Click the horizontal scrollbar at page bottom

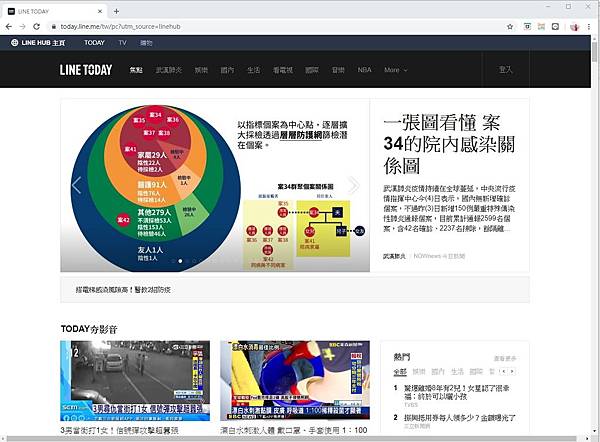click(x=292, y=439)
